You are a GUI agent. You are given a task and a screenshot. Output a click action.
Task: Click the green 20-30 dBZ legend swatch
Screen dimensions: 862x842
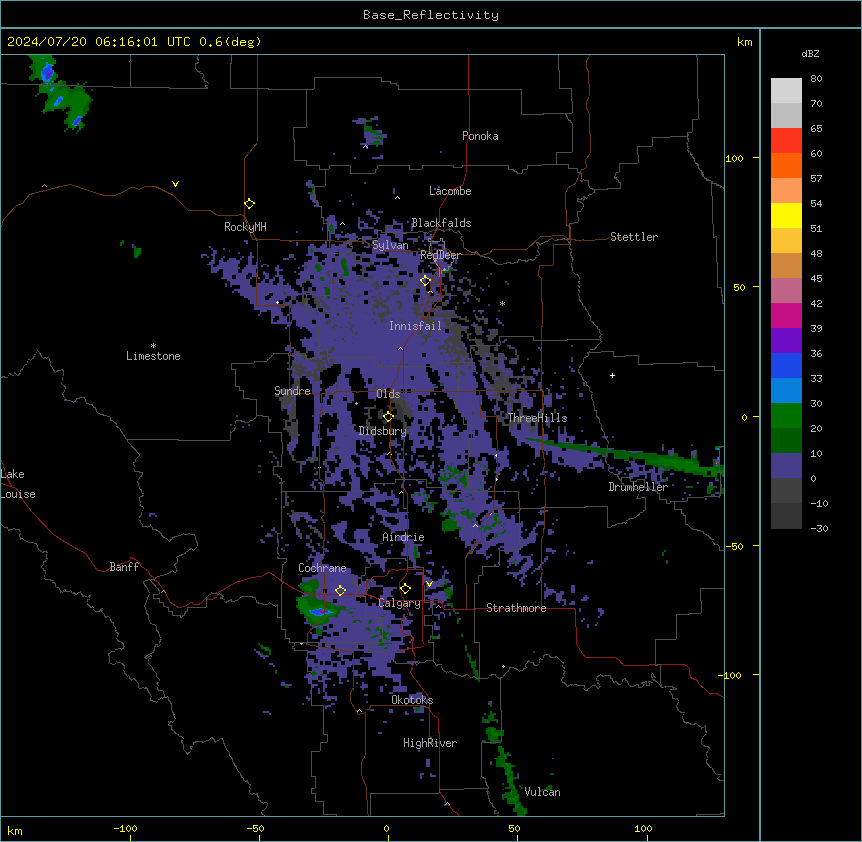[x=786, y=416]
